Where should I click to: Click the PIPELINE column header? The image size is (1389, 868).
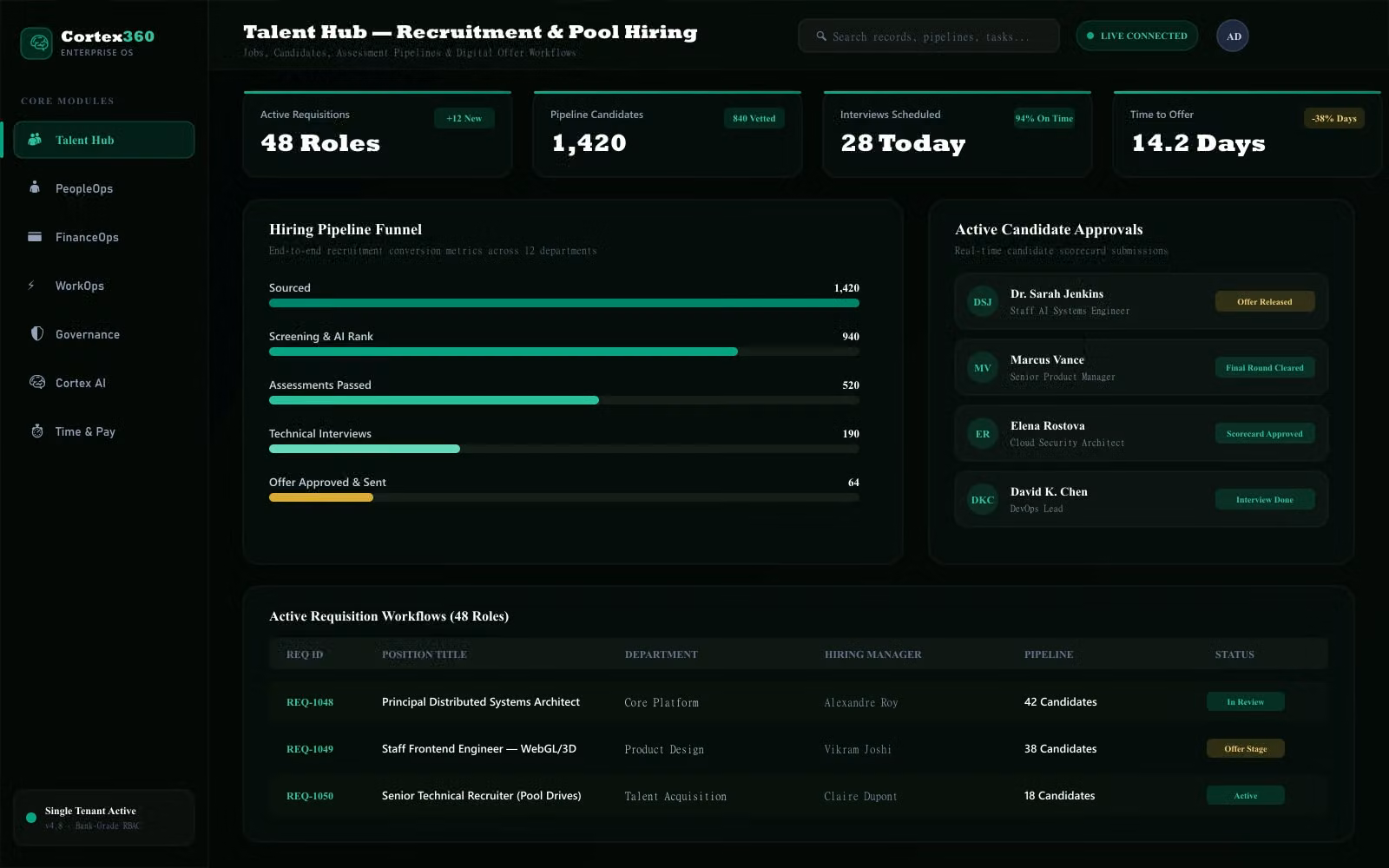(1049, 654)
